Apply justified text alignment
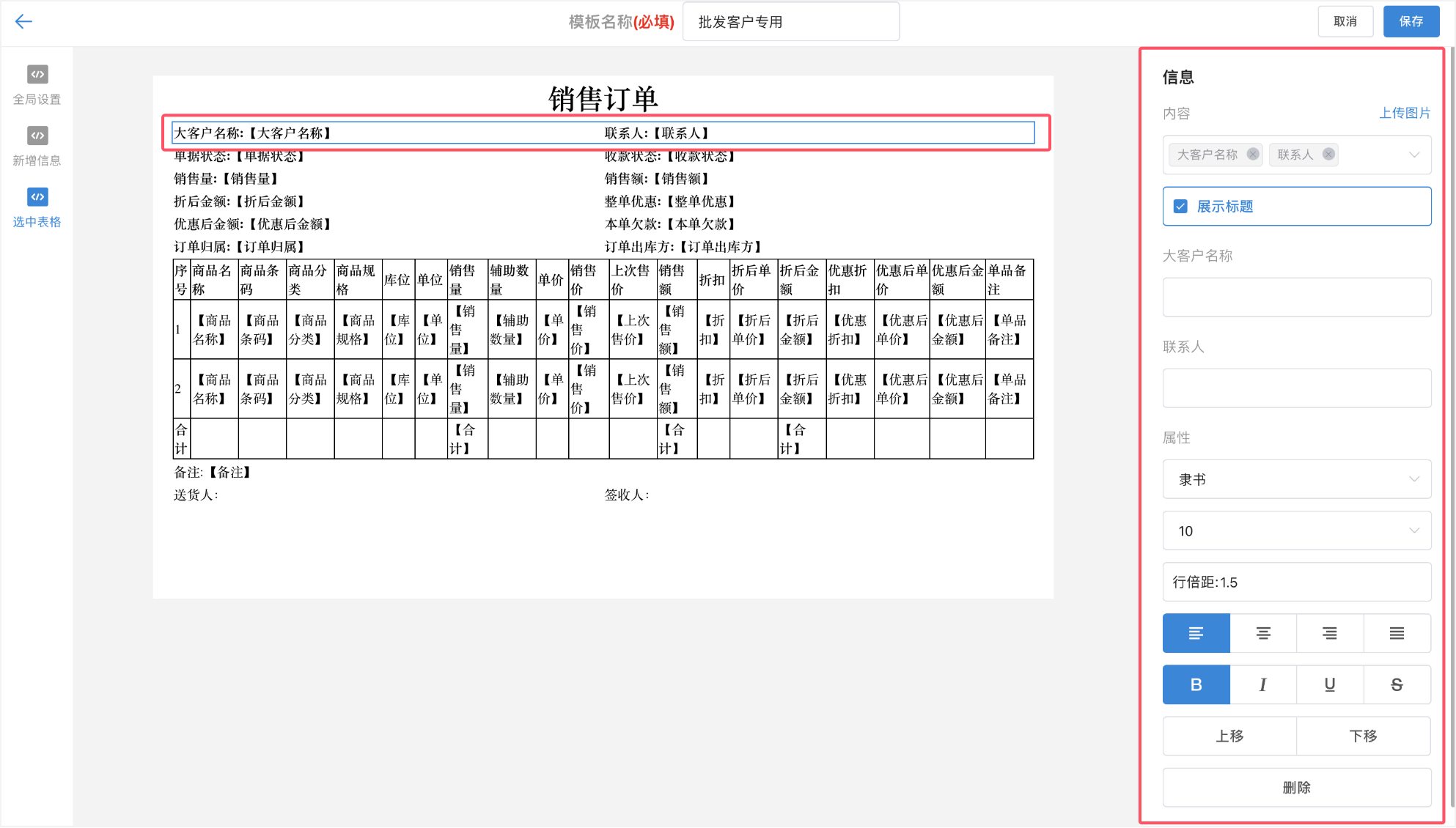1456x828 pixels. (x=1397, y=633)
